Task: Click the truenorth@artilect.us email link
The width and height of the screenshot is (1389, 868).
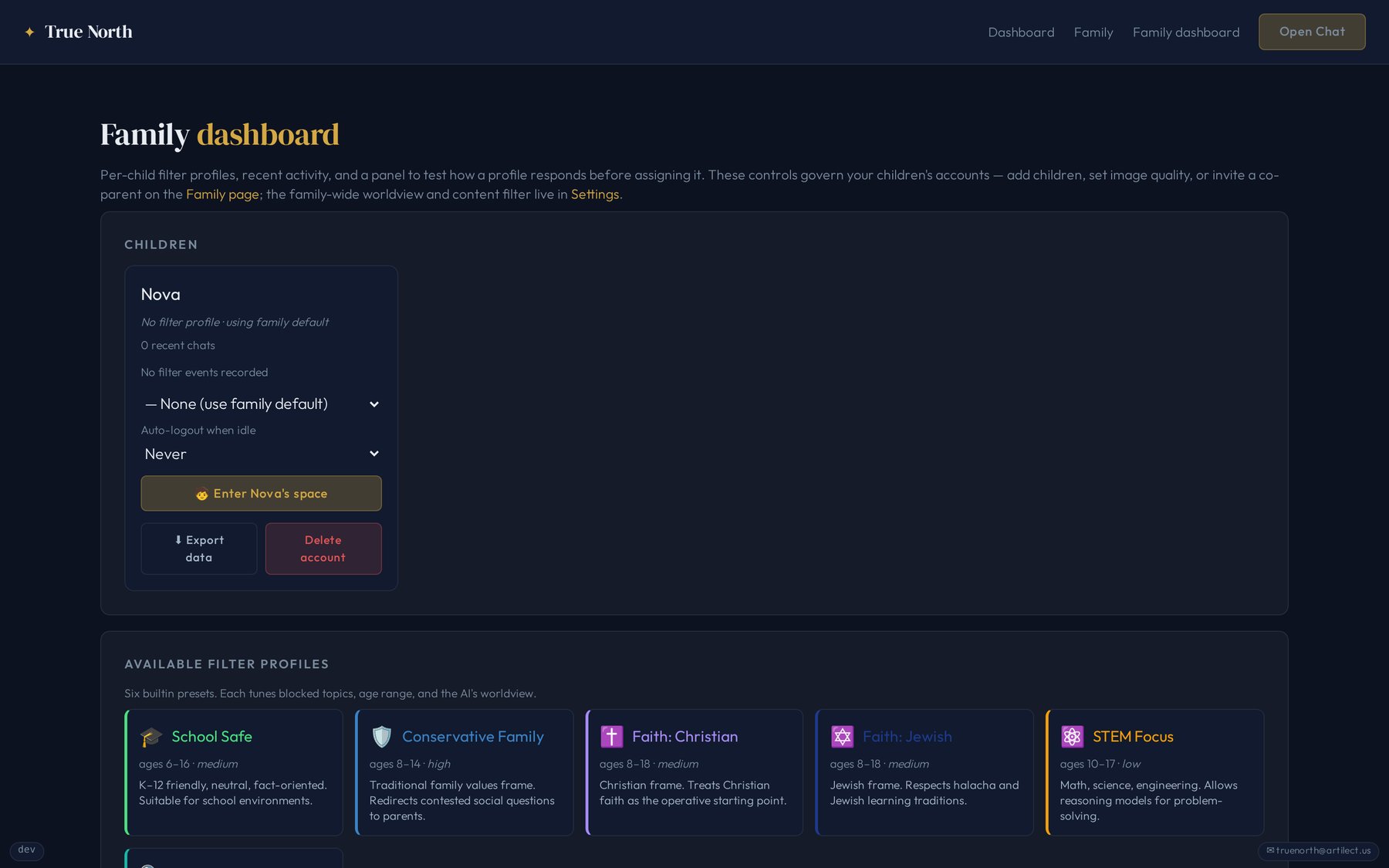Action: 1318,850
